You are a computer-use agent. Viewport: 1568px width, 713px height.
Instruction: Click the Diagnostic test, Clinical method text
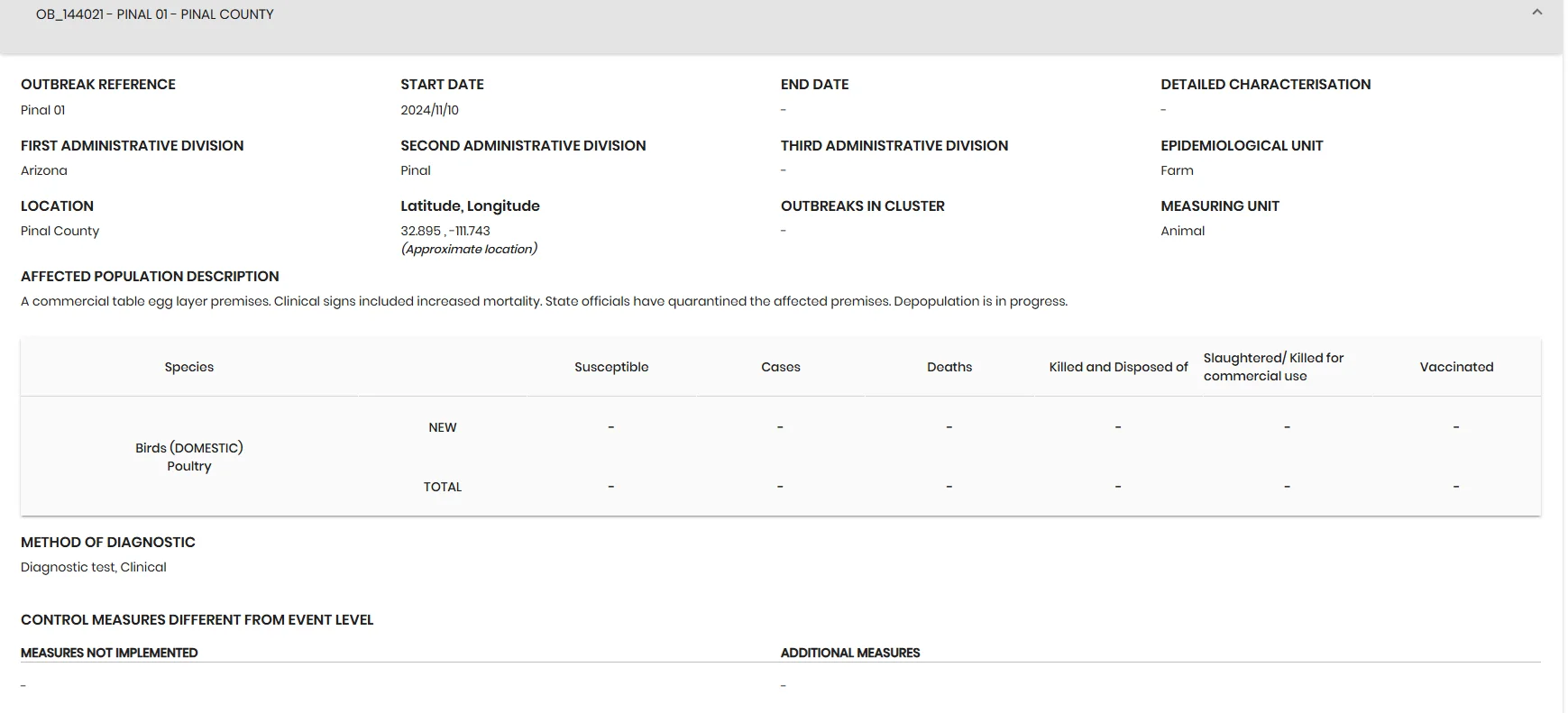click(x=94, y=567)
